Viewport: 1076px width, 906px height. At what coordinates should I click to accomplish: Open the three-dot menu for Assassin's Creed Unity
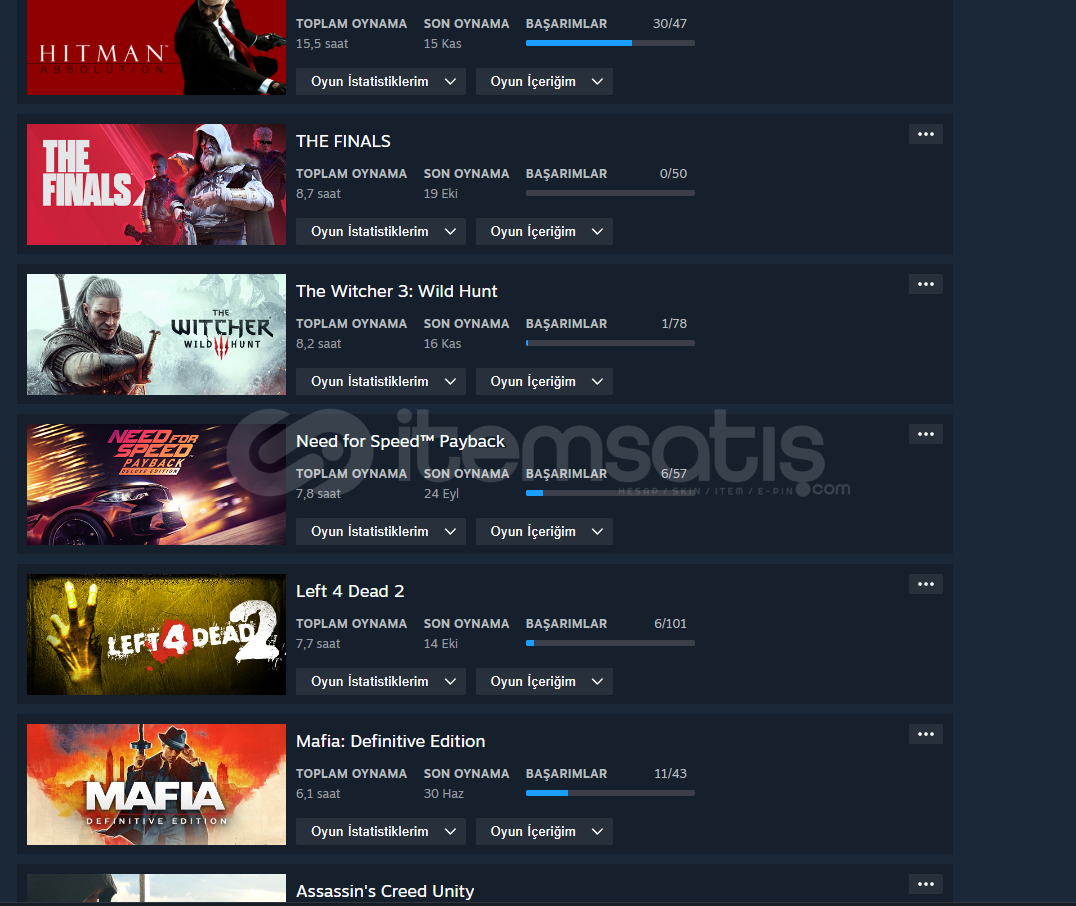(925, 884)
